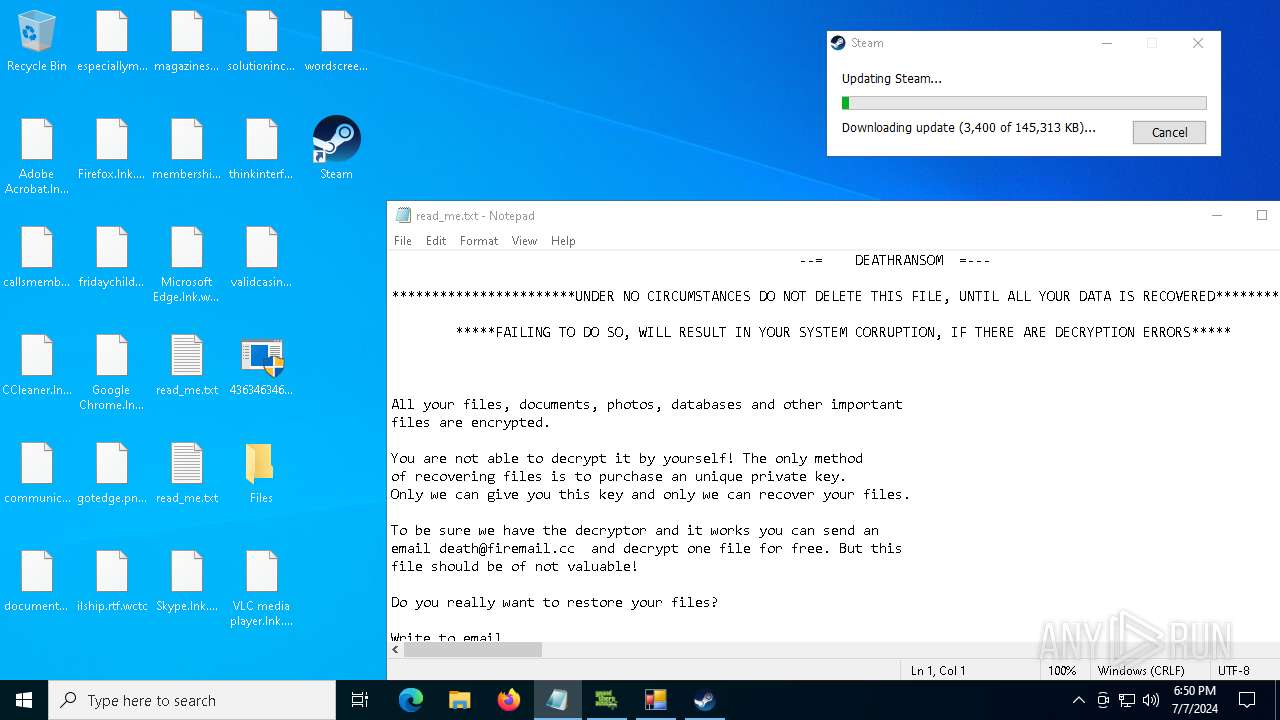Screen dimensions: 1280x720
Task: Select the VLC media player.lnk file icon
Action: click(x=261, y=588)
